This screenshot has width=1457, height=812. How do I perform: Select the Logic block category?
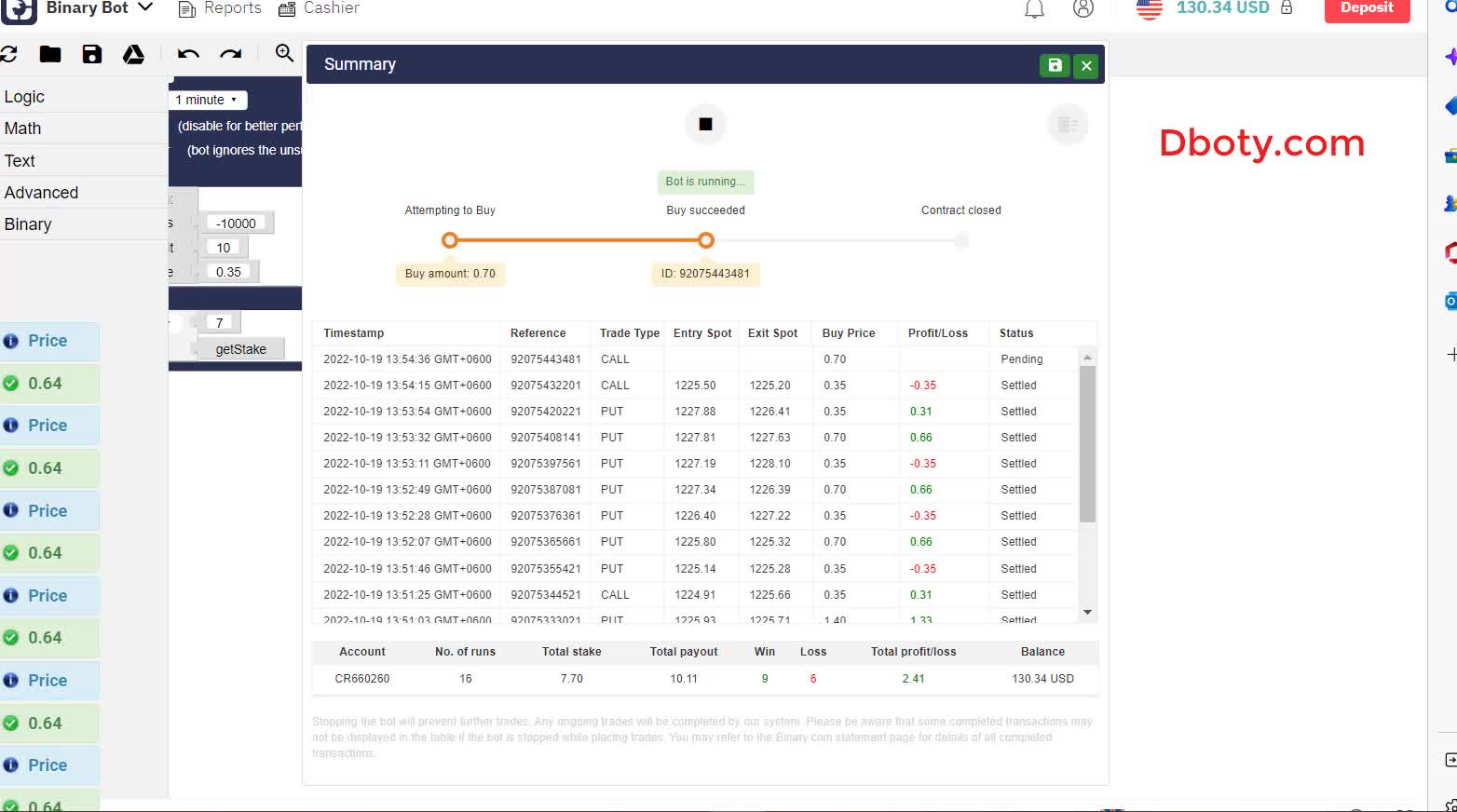point(24,97)
